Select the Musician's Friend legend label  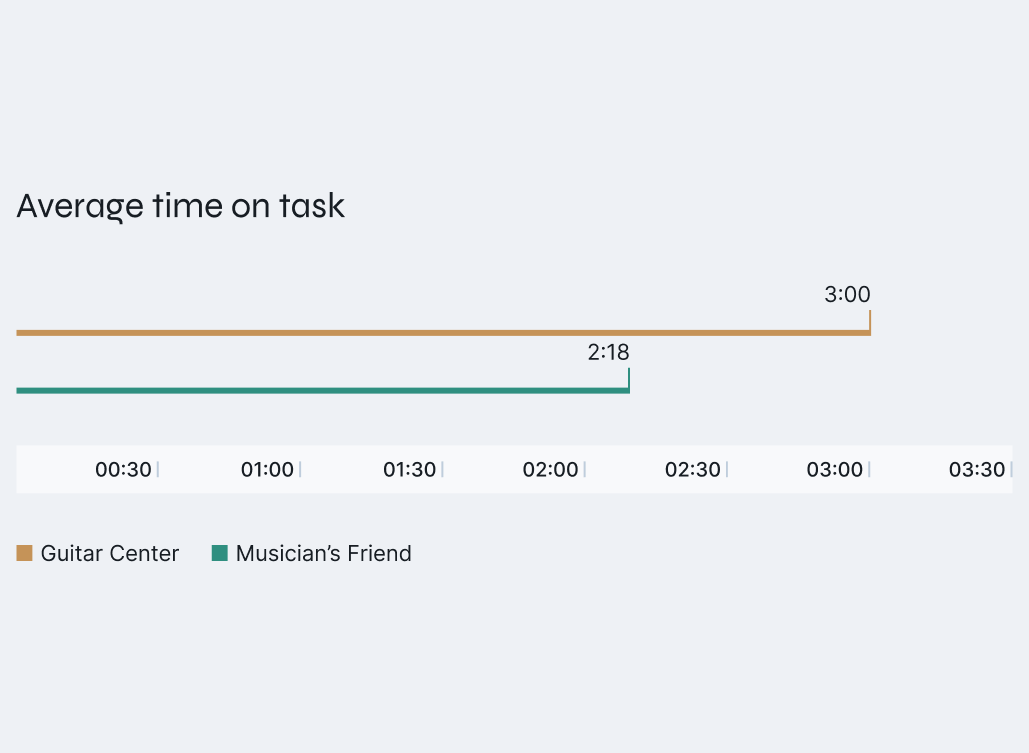click(323, 553)
